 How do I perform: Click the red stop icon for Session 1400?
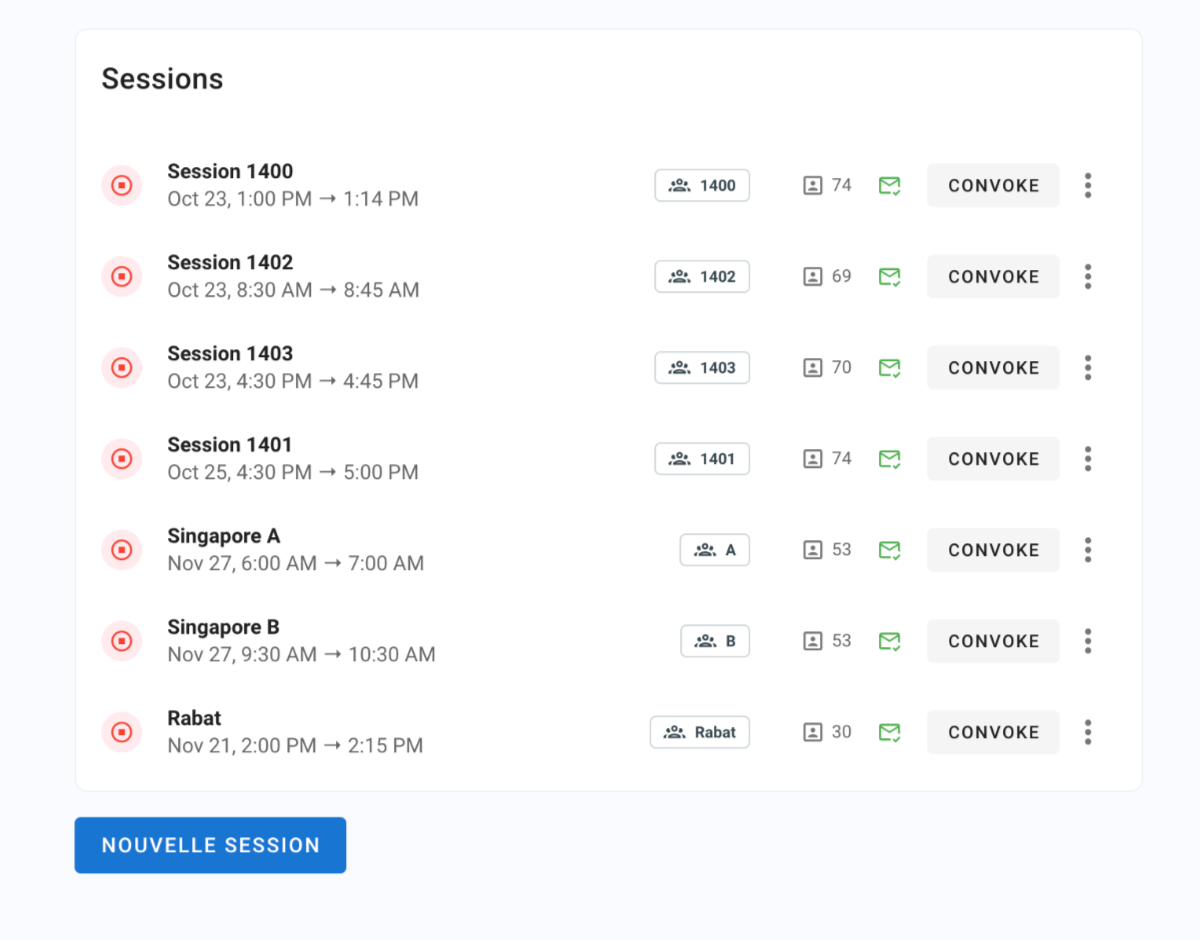[x=121, y=185]
